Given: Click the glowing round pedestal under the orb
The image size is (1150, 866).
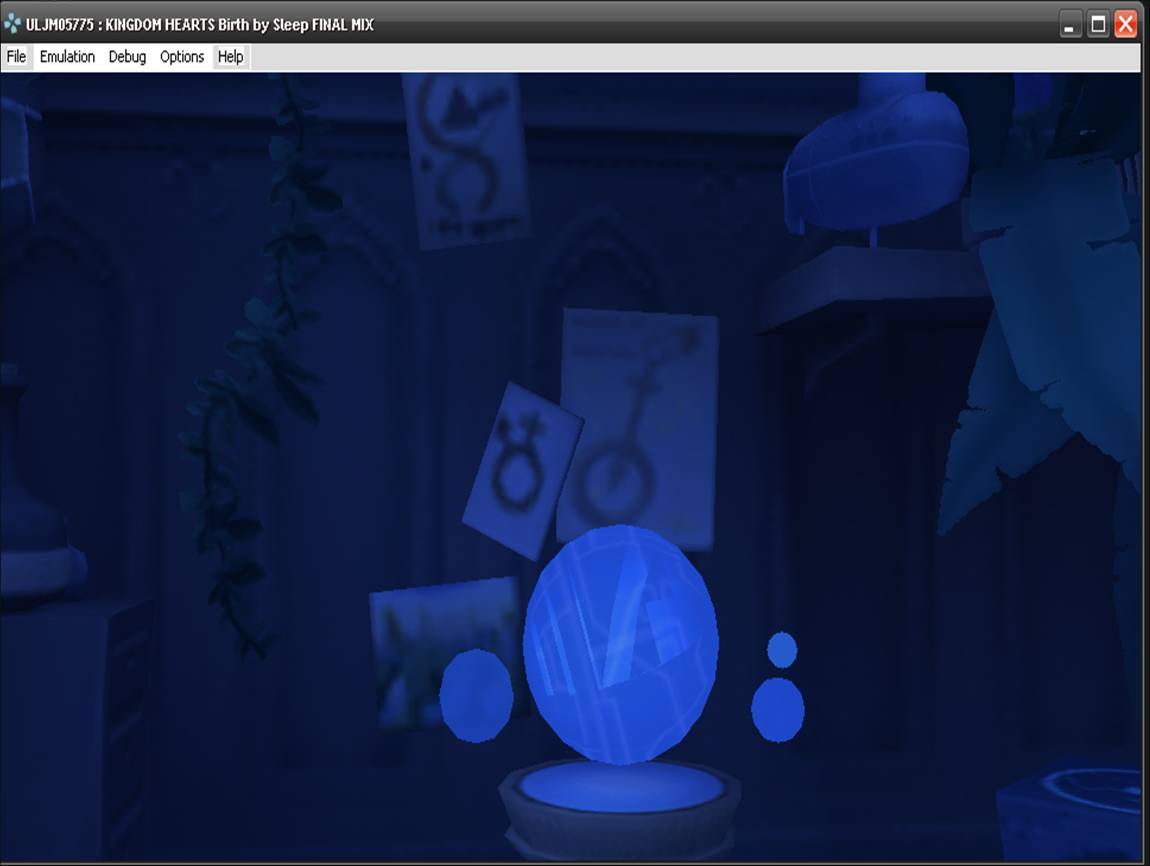Looking at the screenshot, I should (621, 788).
